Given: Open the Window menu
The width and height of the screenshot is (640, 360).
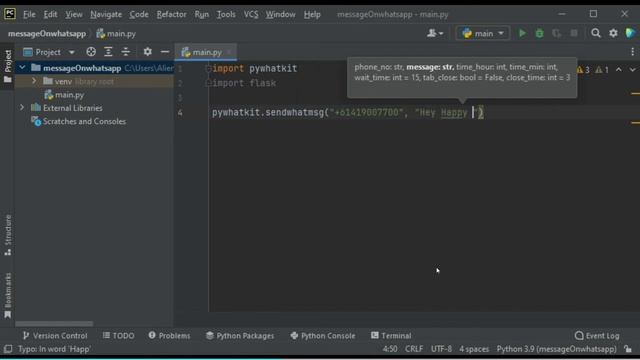Looking at the screenshot, I should pyautogui.click(x=280, y=14).
